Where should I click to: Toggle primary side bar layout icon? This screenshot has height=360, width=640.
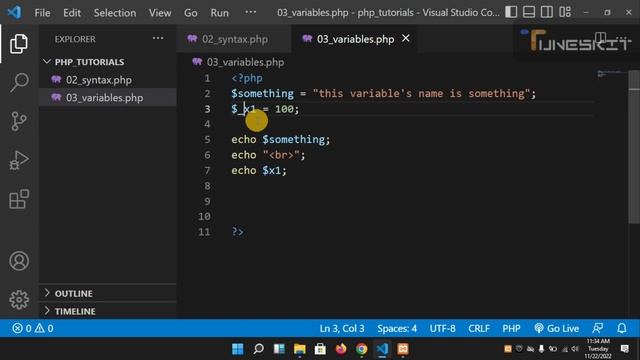coord(511,12)
